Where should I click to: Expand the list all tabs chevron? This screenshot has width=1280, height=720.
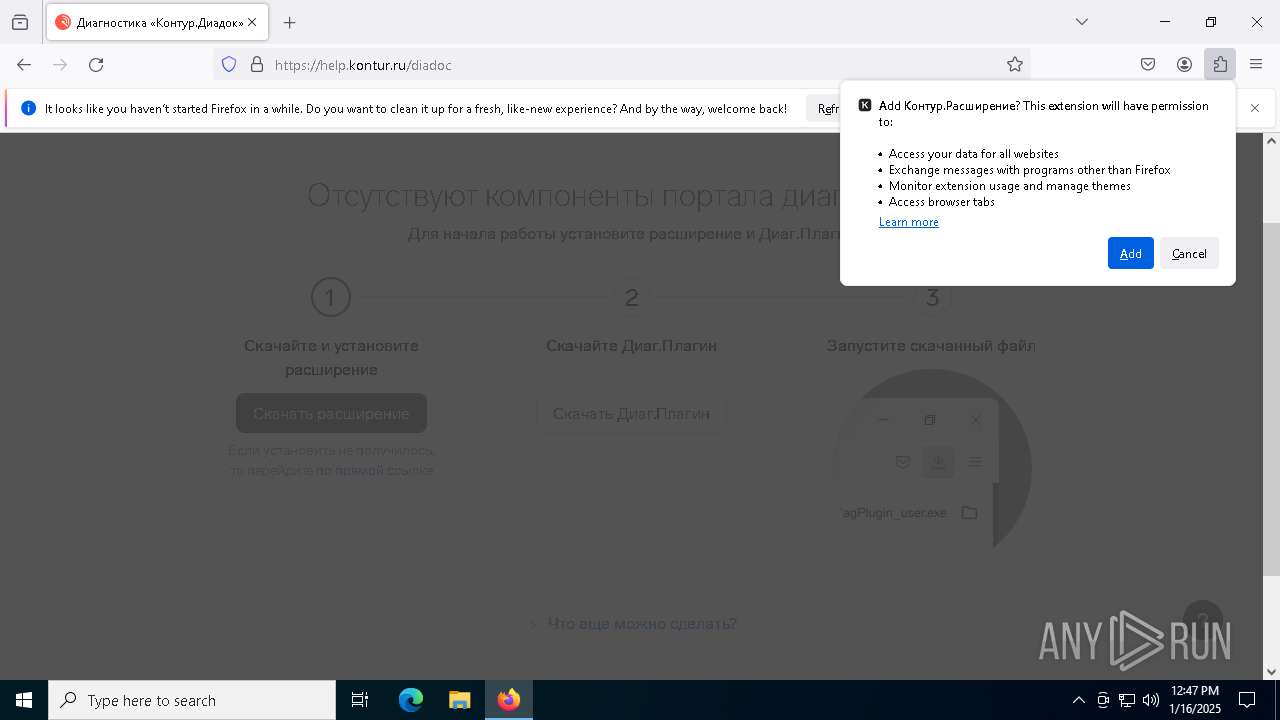pyautogui.click(x=1081, y=22)
